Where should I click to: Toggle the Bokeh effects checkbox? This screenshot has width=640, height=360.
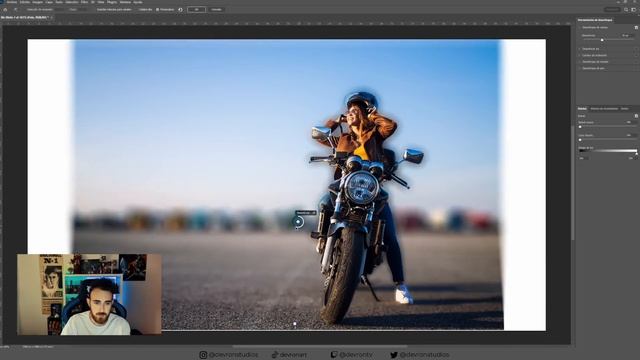pos(636,116)
